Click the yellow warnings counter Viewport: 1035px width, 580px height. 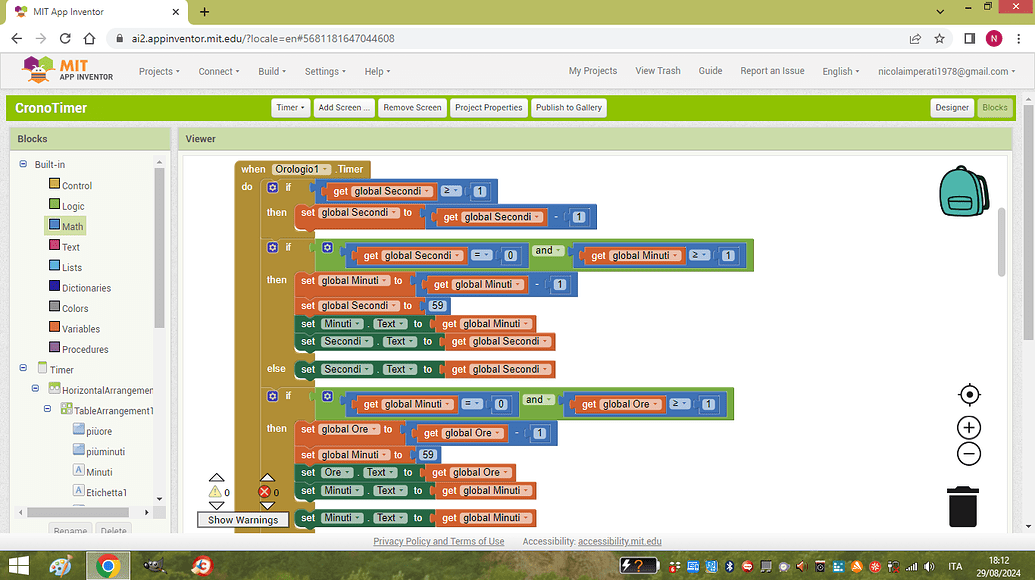(x=217, y=492)
